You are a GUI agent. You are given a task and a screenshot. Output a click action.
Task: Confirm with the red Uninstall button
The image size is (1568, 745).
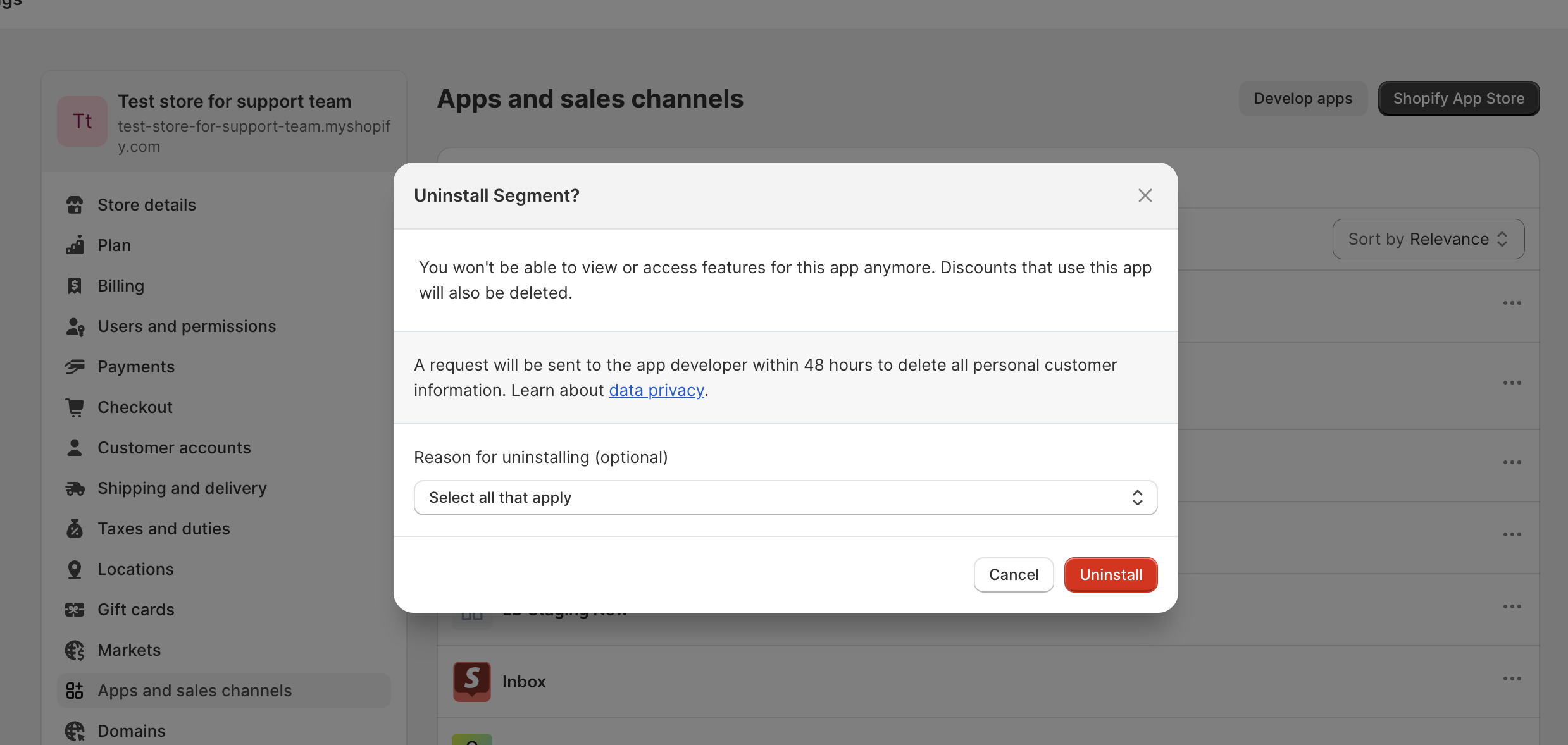[x=1111, y=575]
